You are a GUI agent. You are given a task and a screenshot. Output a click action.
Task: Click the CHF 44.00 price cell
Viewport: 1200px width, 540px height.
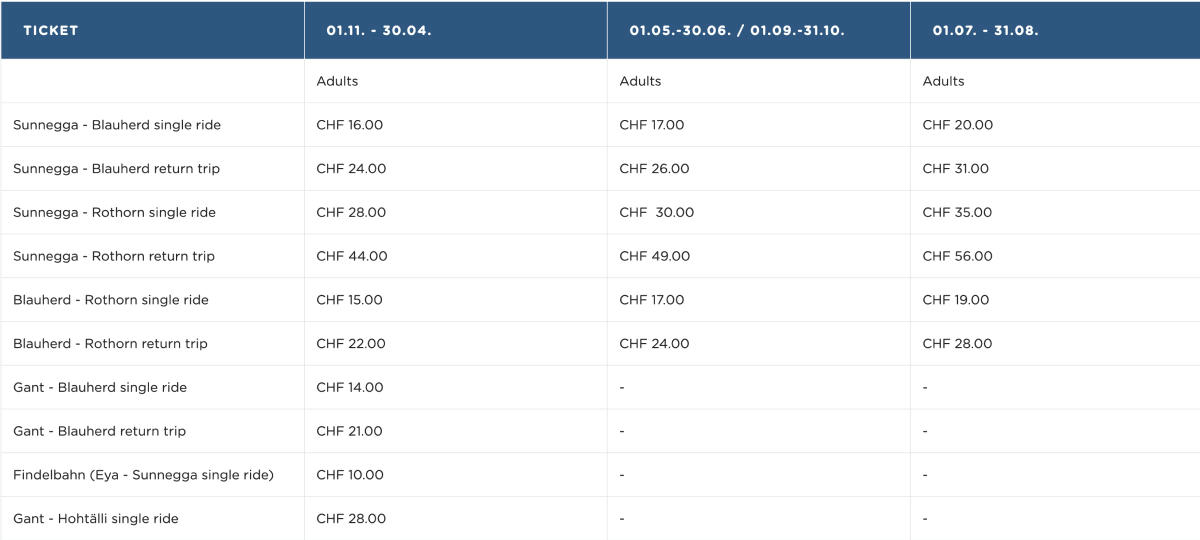click(x=351, y=256)
